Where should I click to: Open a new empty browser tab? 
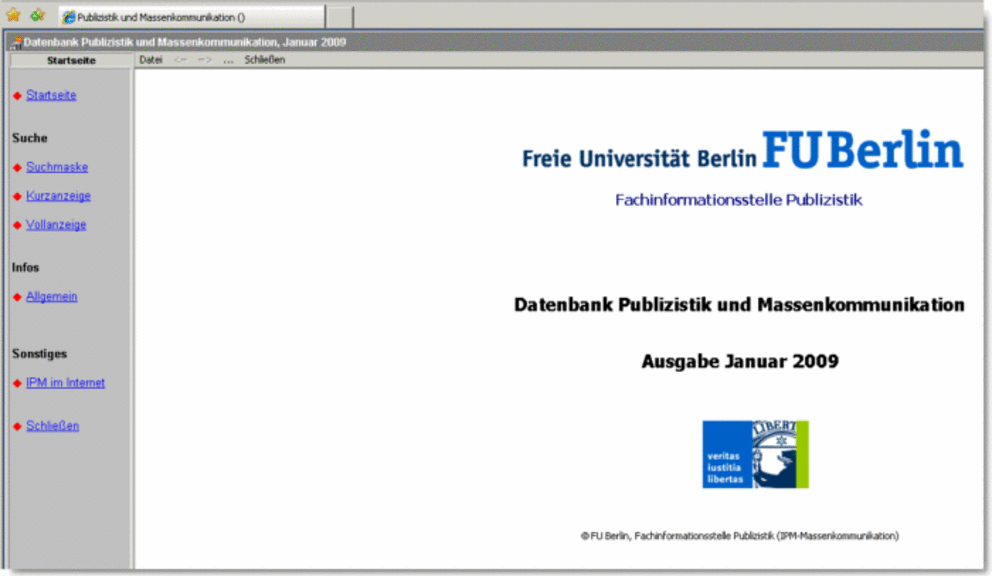click(340, 17)
